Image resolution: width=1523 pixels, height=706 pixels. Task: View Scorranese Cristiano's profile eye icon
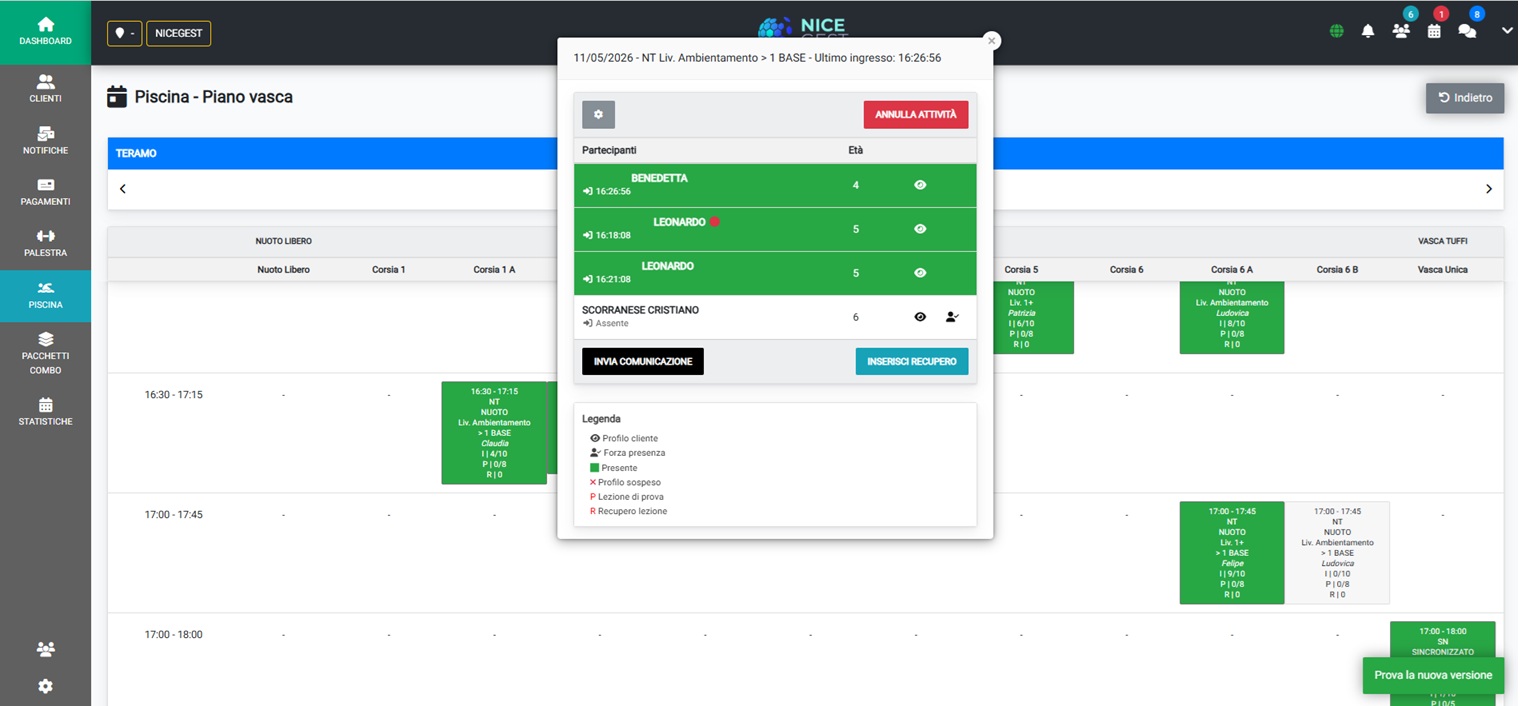coord(920,317)
